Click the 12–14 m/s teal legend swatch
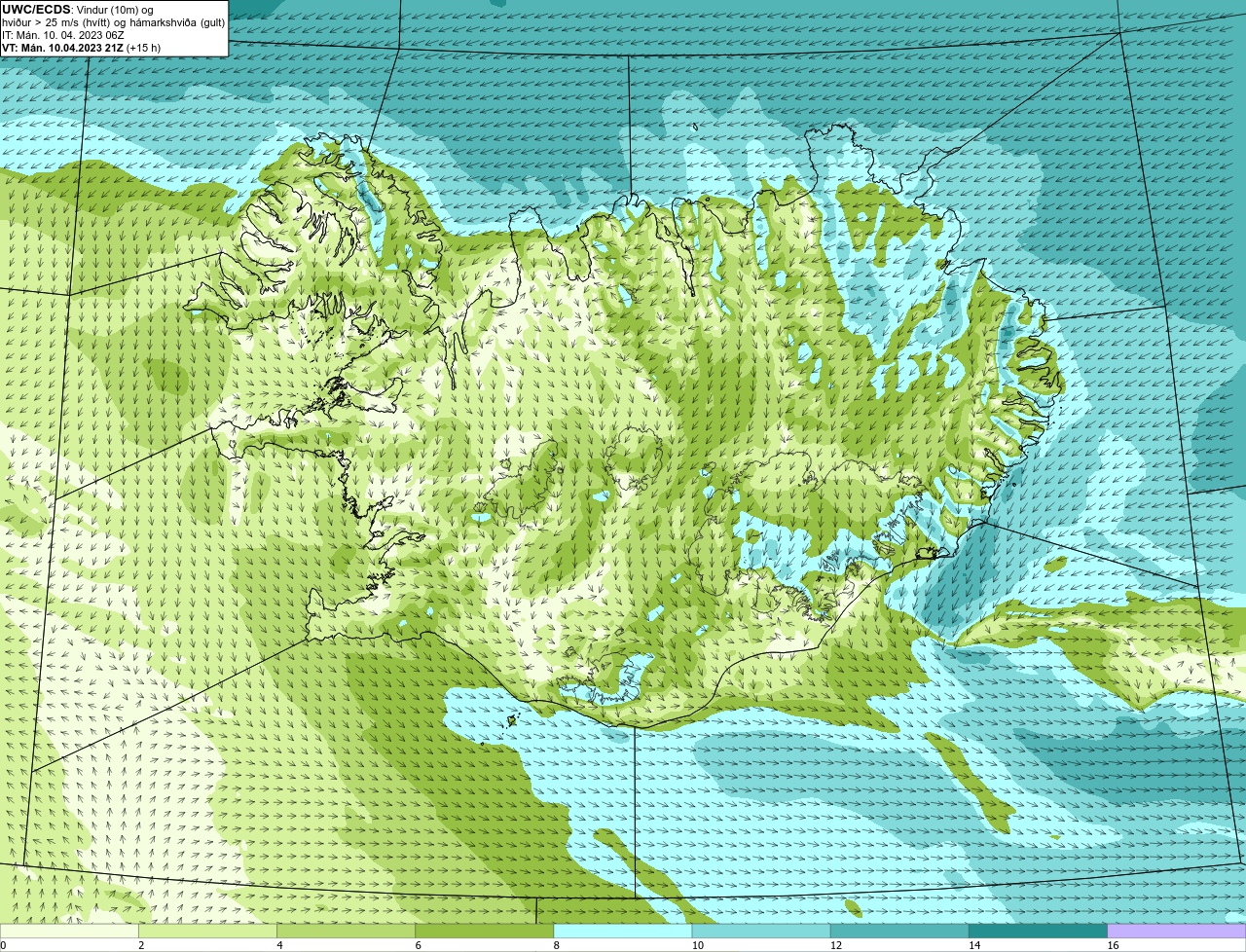 coord(899,932)
